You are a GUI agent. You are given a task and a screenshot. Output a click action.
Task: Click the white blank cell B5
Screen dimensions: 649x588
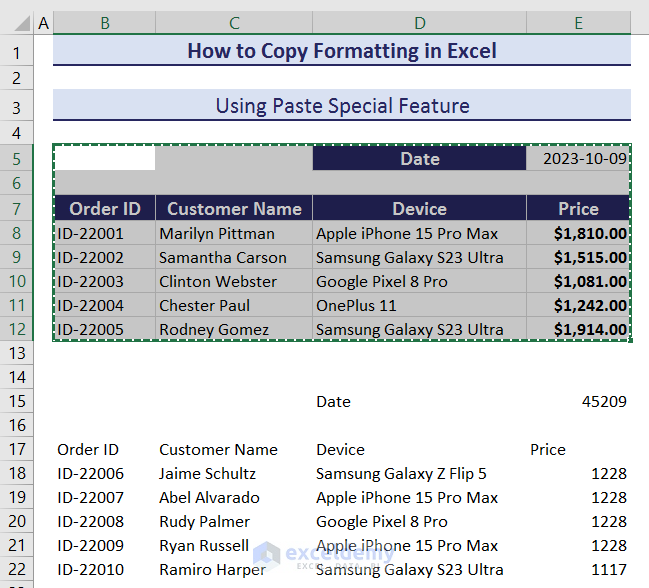(x=105, y=159)
